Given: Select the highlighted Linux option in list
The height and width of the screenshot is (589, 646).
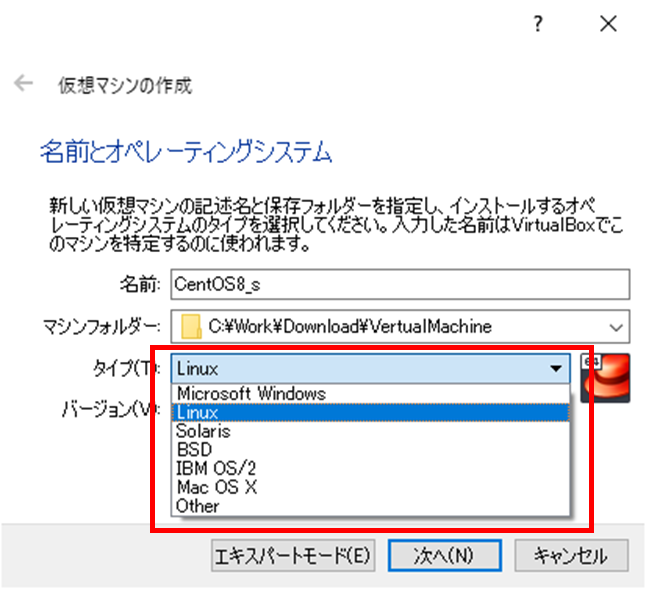Looking at the screenshot, I should tap(370, 412).
